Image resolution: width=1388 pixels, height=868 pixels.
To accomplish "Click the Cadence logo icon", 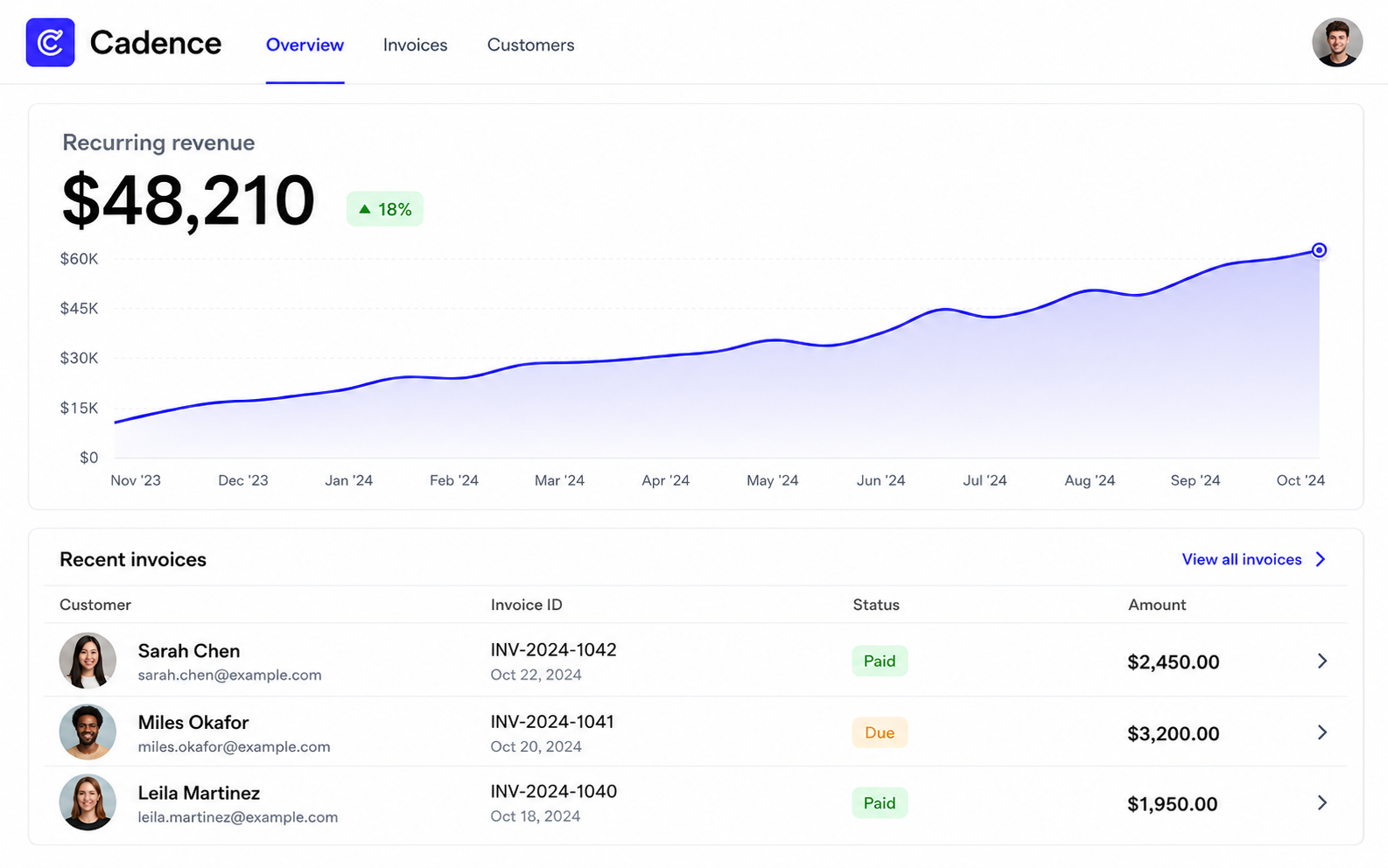I will click(x=50, y=42).
